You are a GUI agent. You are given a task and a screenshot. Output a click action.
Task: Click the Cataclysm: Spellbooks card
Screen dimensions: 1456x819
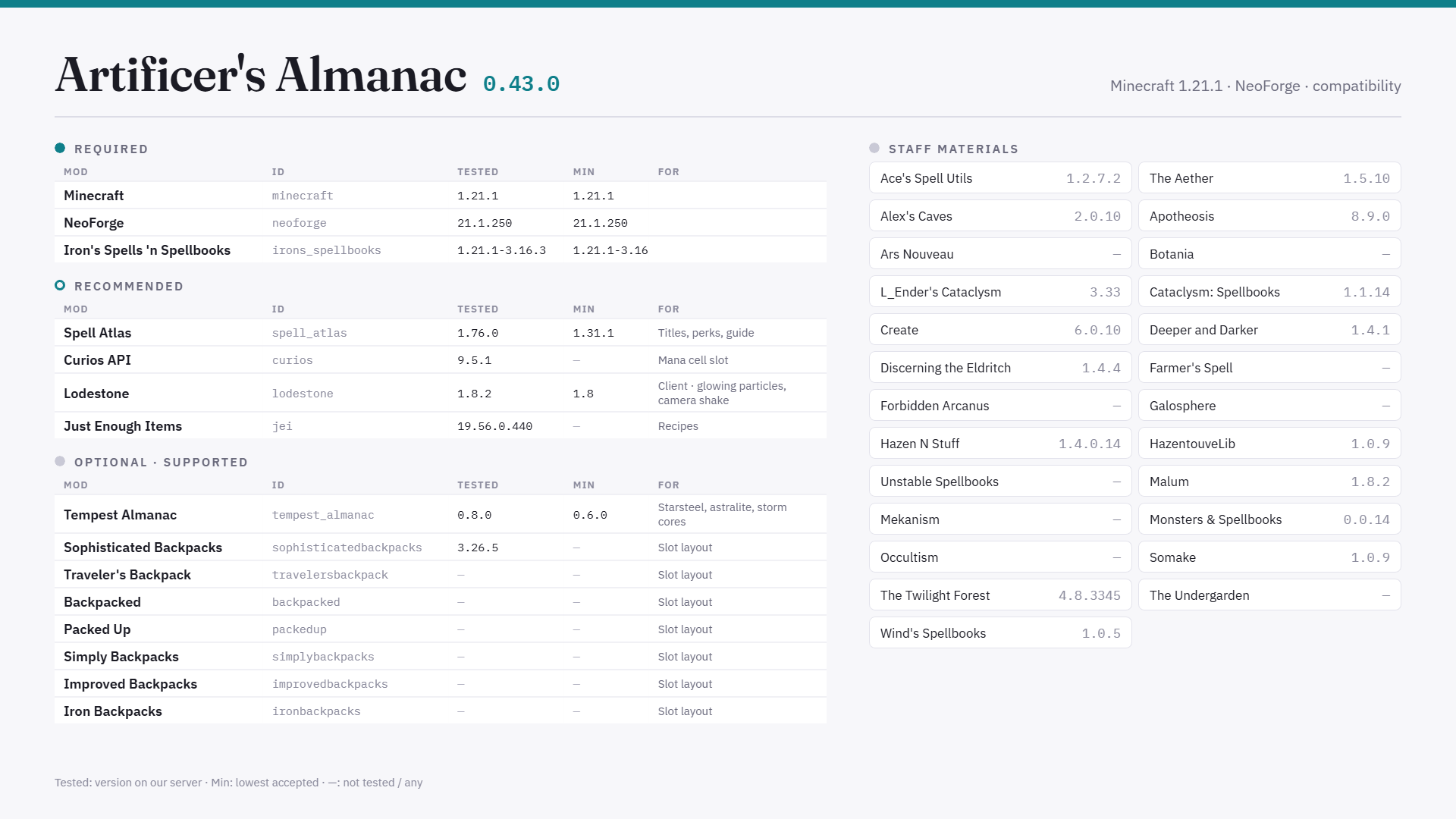(x=1269, y=292)
